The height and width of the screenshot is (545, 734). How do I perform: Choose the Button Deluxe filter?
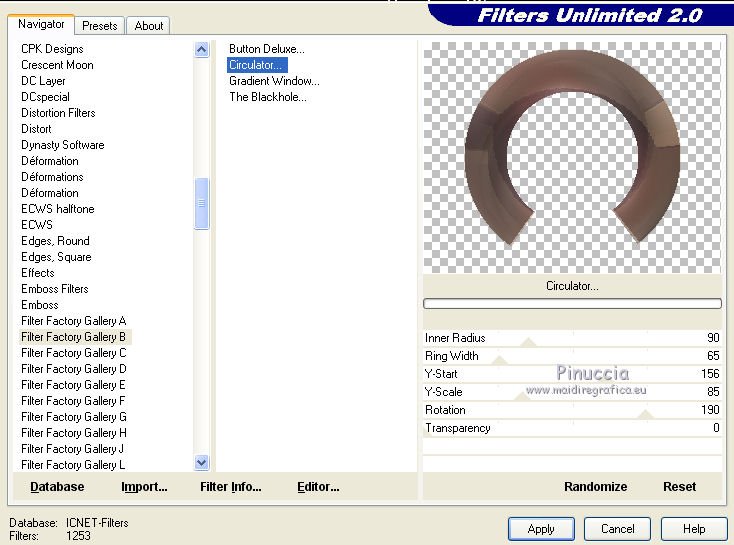[x=266, y=49]
